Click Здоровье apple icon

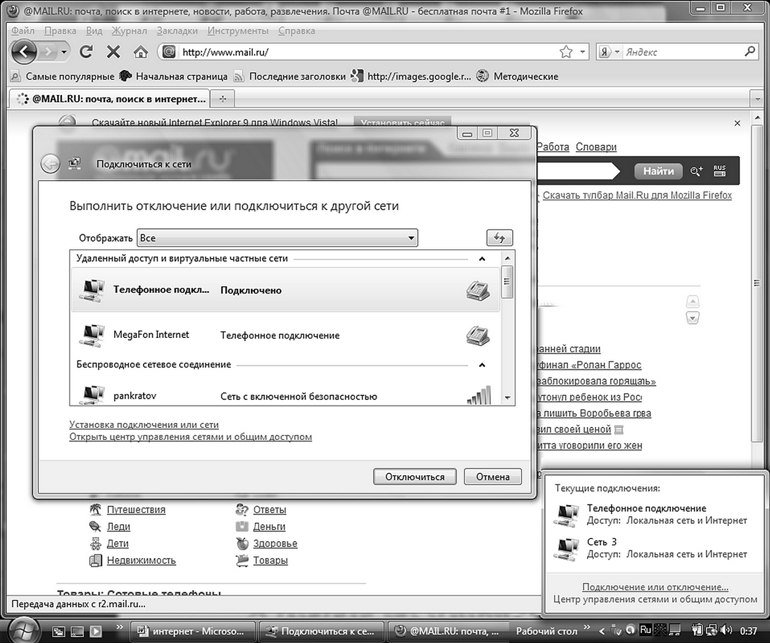click(x=242, y=543)
